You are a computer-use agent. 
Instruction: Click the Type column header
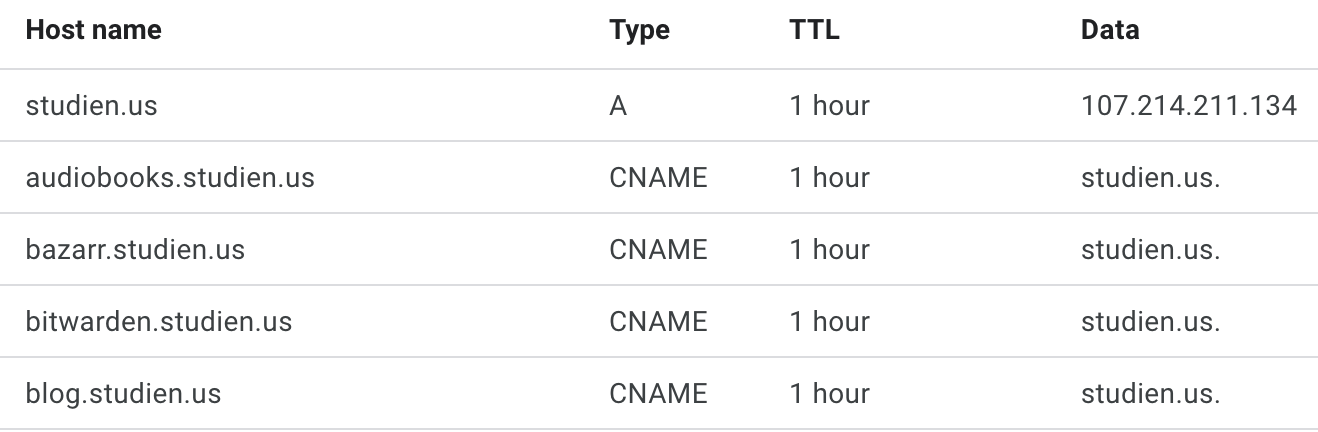tap(639, 31)
